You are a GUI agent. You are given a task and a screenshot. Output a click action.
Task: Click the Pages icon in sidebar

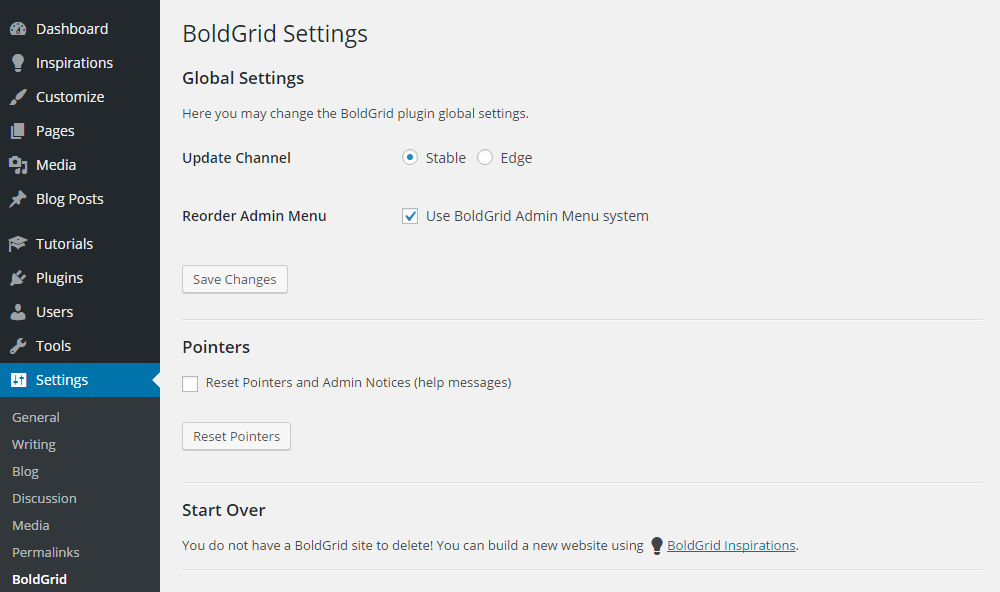coord(18,131)
